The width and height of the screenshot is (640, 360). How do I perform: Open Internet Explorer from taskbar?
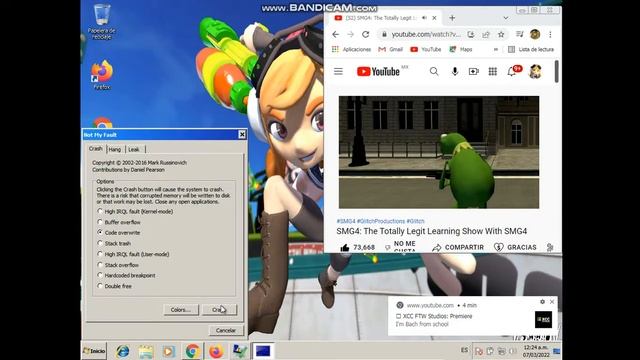[x=122, y=351]
